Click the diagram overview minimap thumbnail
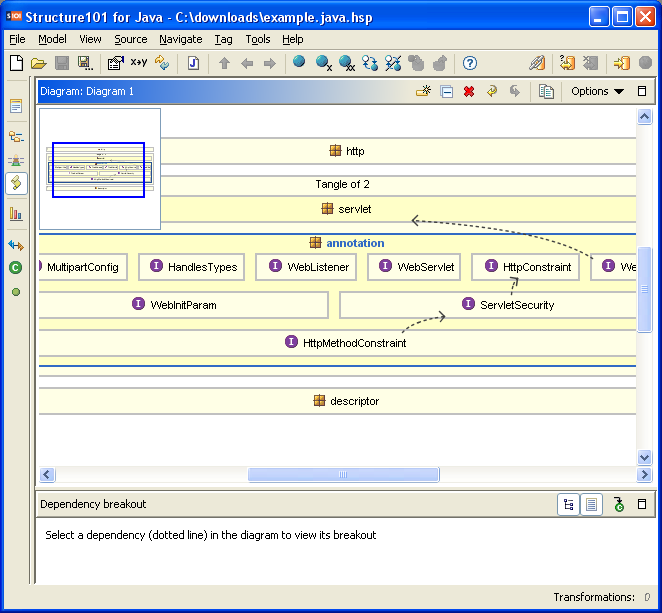The height and width of the screenshot is (613, 662). click(100, 169)
